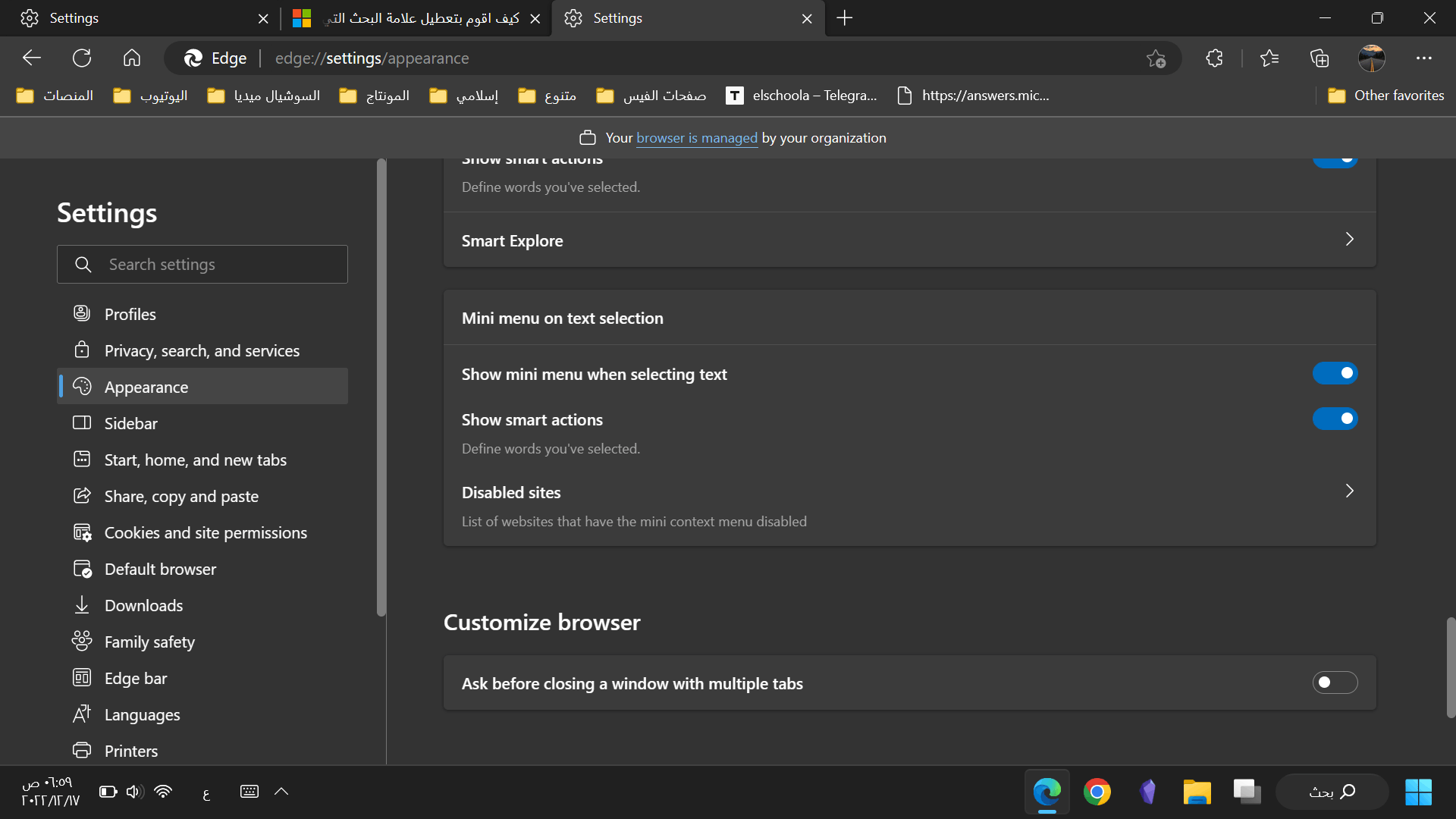The height and width of the screenshot is (819, 1456).
Task: Click the Home button icon
Action: pyautogui.click(x=132, y=58)
